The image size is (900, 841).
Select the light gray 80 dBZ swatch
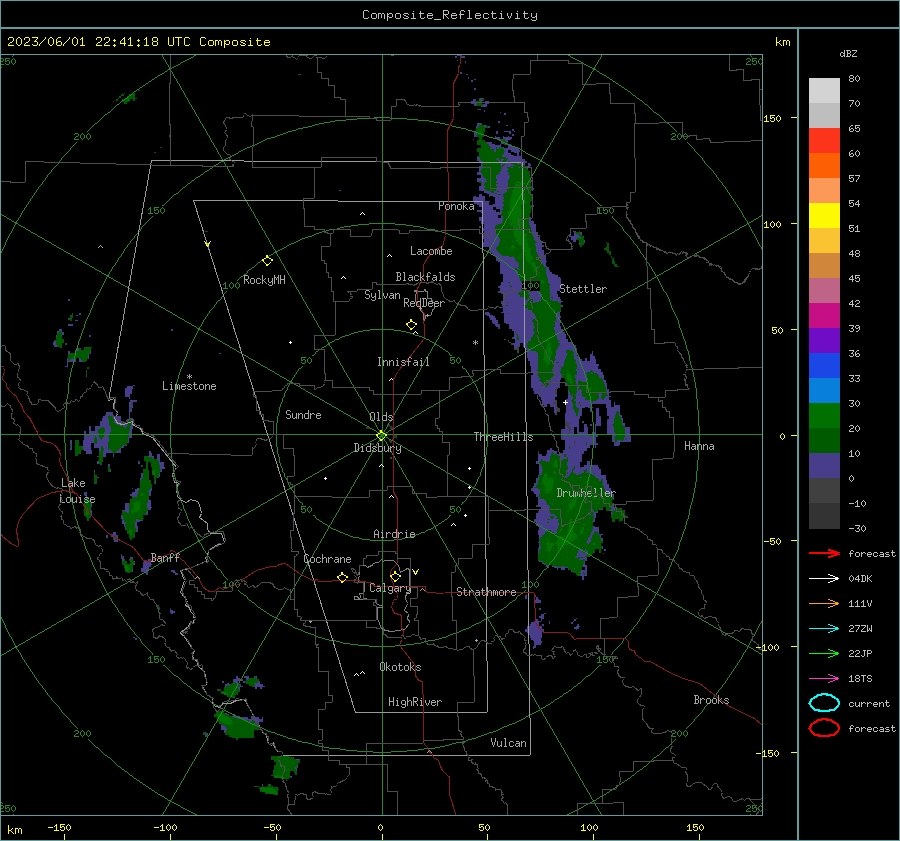[x=824, y=90]
